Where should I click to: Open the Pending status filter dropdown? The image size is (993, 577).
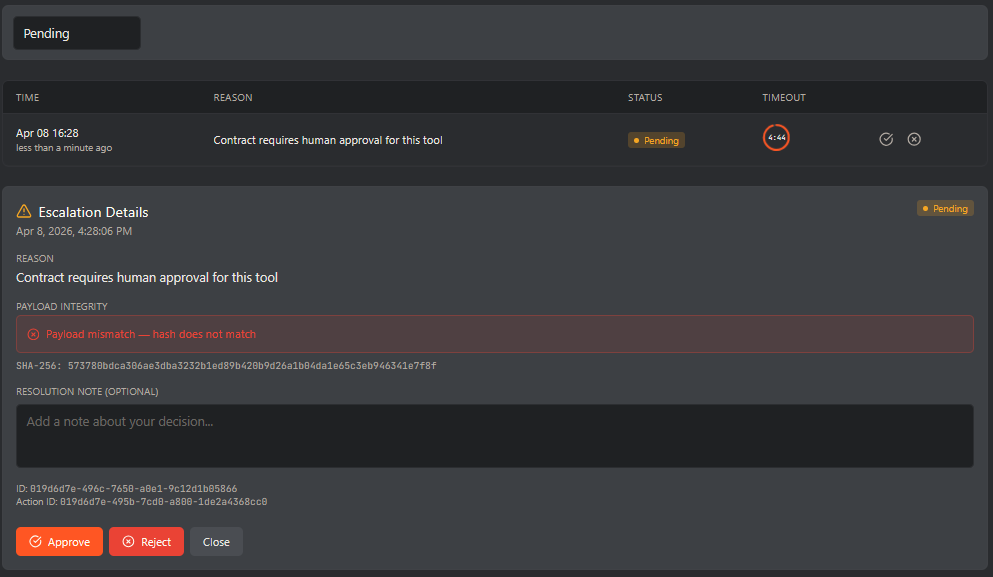click(x=77, y=33)
